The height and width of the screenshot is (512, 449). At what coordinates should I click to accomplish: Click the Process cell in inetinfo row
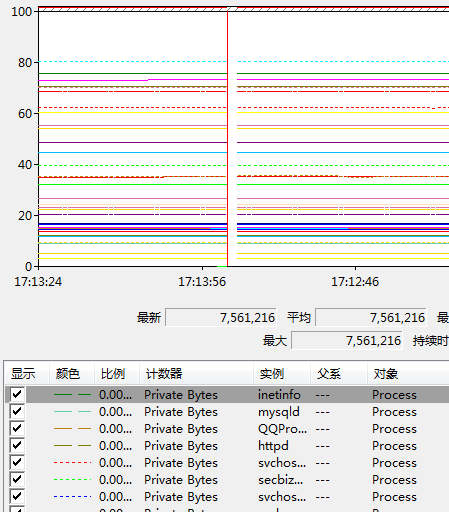394,395
